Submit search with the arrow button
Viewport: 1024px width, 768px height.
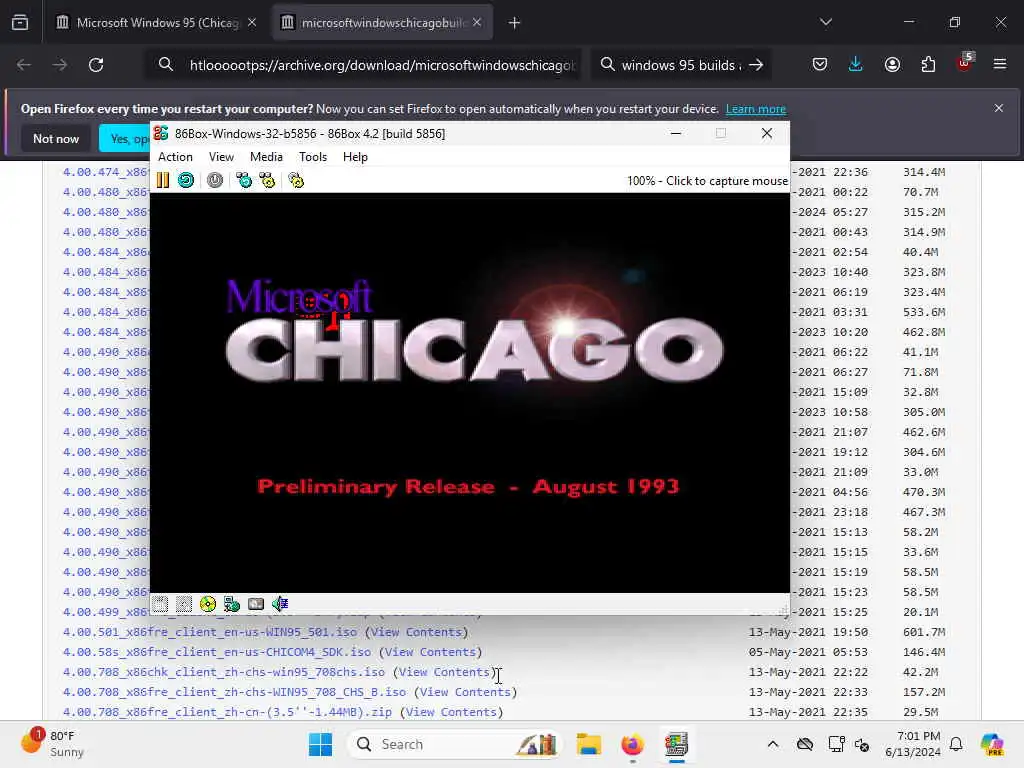coord(756,65)
